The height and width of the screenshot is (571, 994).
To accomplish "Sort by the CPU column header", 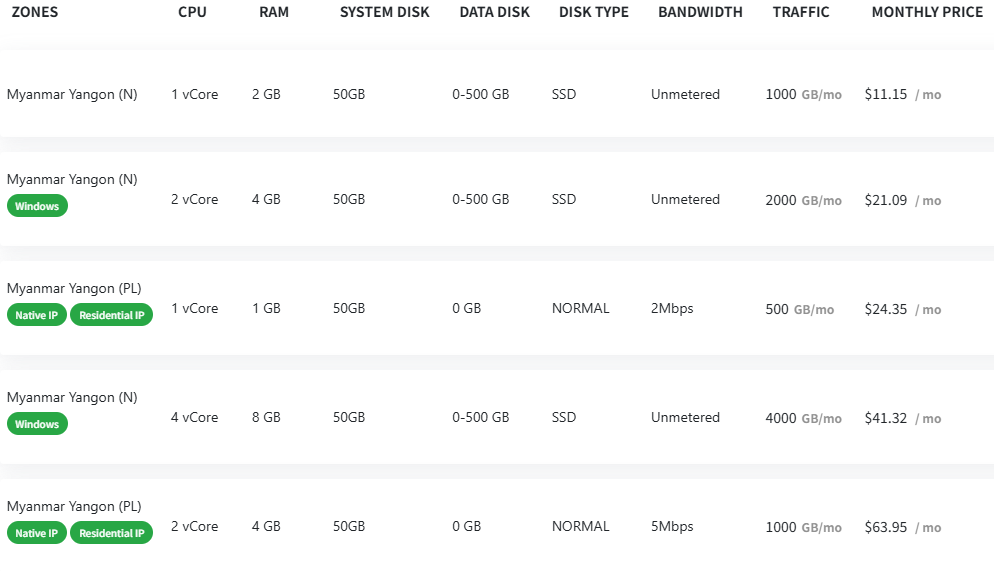I will tap(194, 13).
